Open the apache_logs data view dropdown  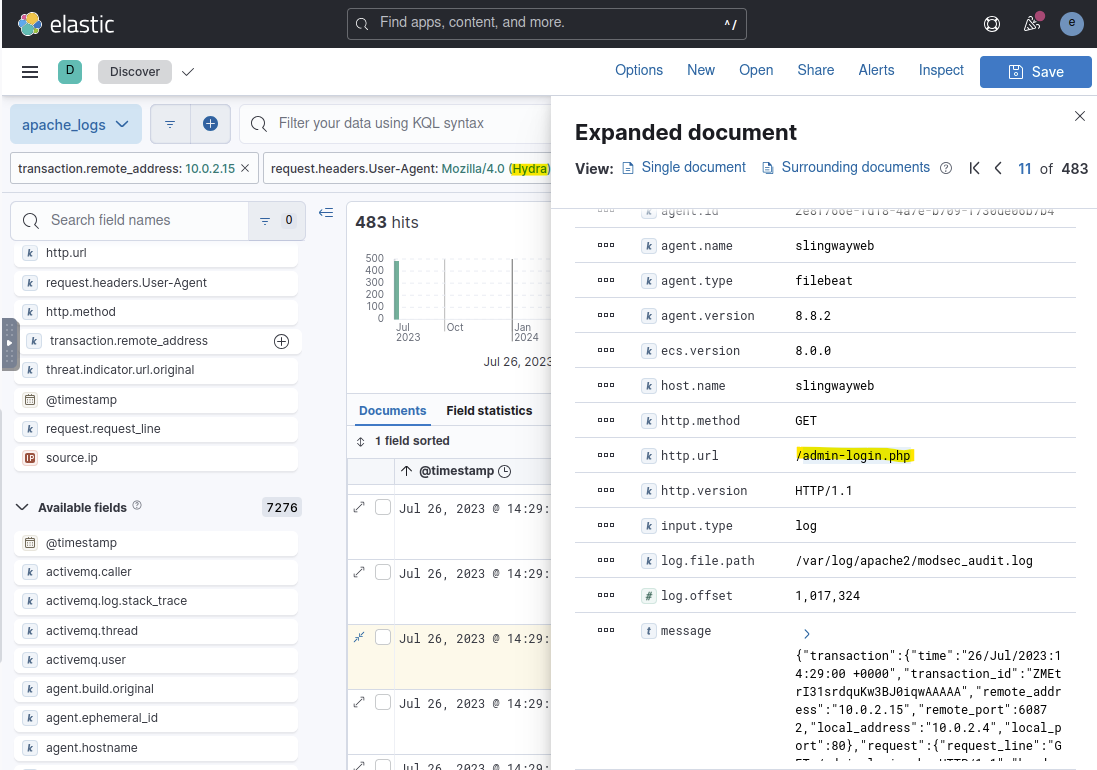tap(76, 124)
